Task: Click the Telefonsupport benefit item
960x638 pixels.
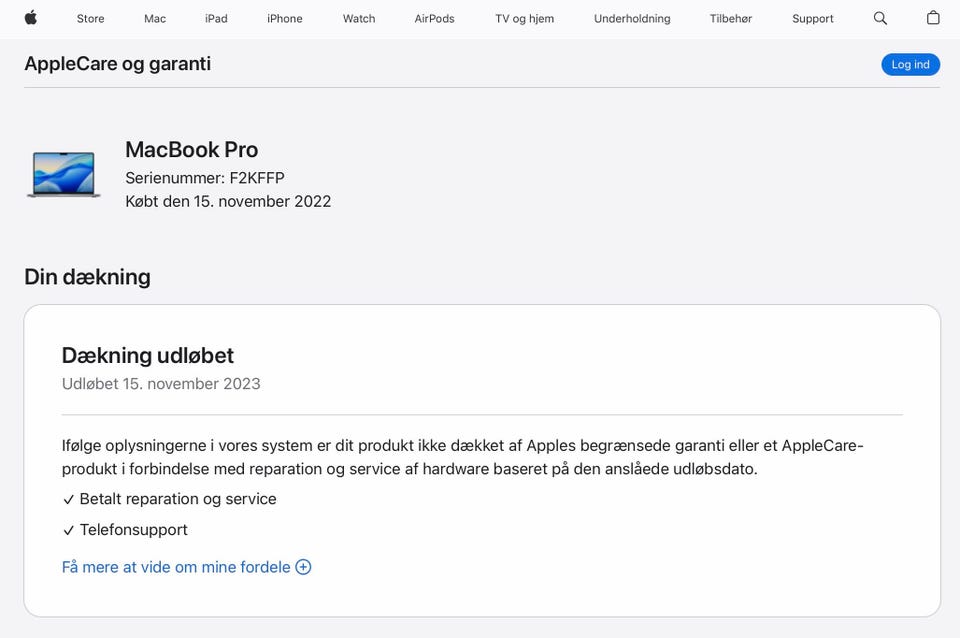Action: coord(133,530)
